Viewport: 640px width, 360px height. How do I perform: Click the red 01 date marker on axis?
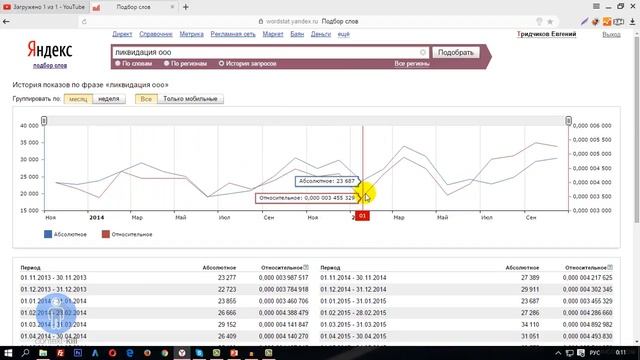362,216
